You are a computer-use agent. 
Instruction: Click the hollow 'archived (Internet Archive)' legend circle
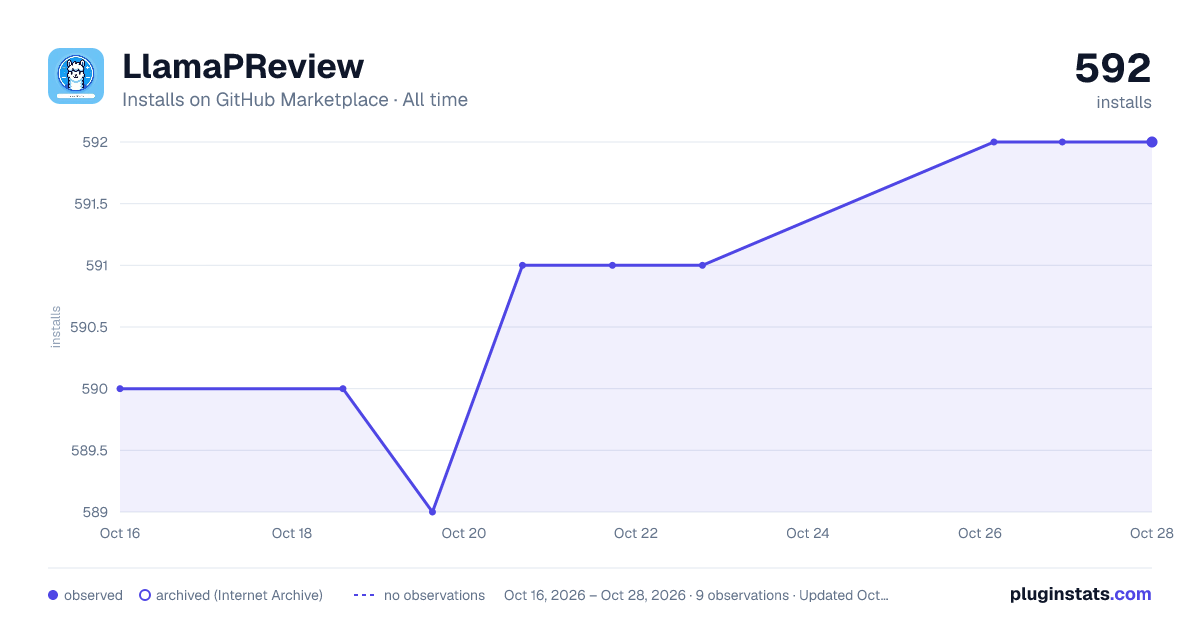point(145,595)
